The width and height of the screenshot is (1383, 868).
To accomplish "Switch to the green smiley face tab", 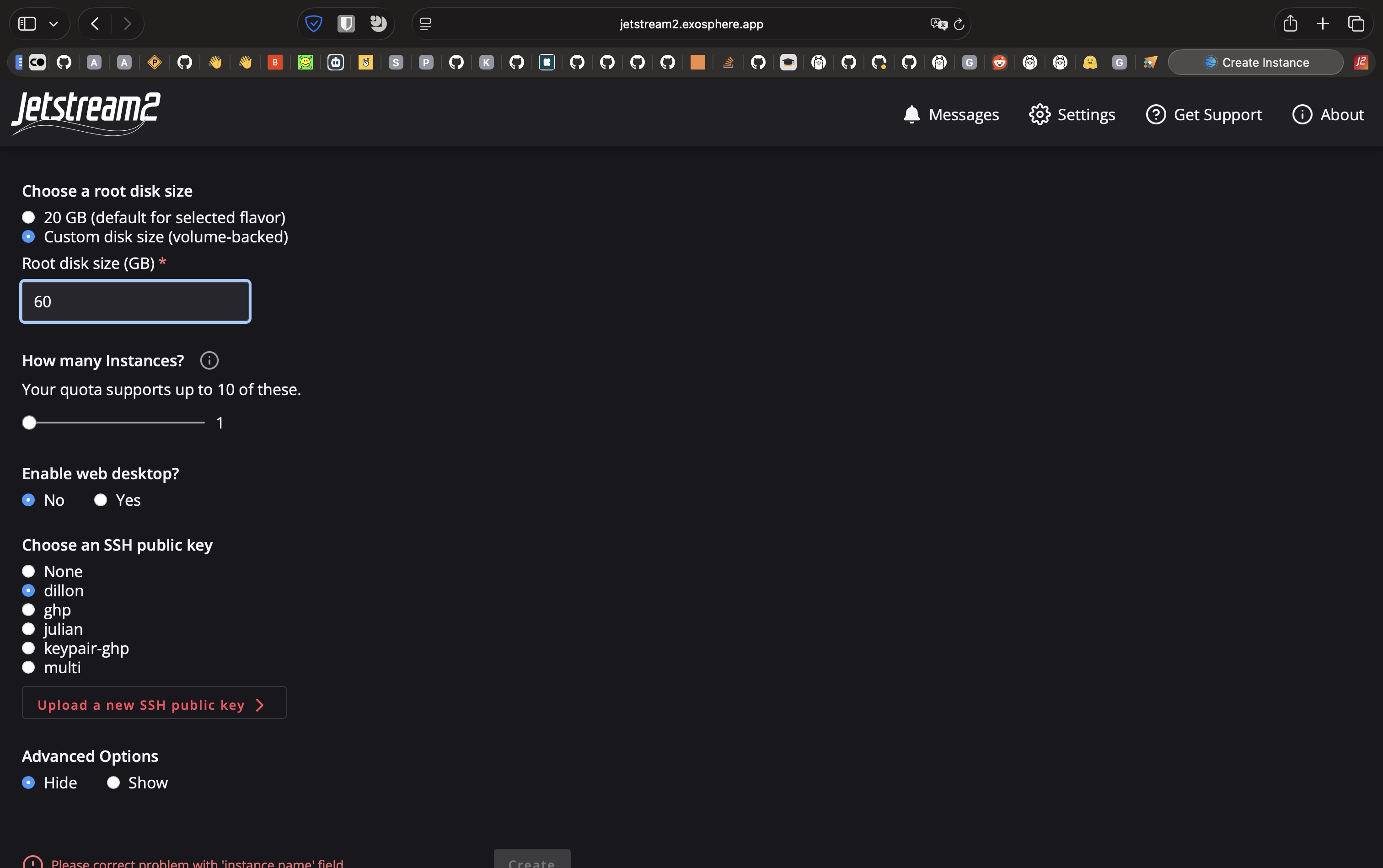I will (x=306, y=62).
